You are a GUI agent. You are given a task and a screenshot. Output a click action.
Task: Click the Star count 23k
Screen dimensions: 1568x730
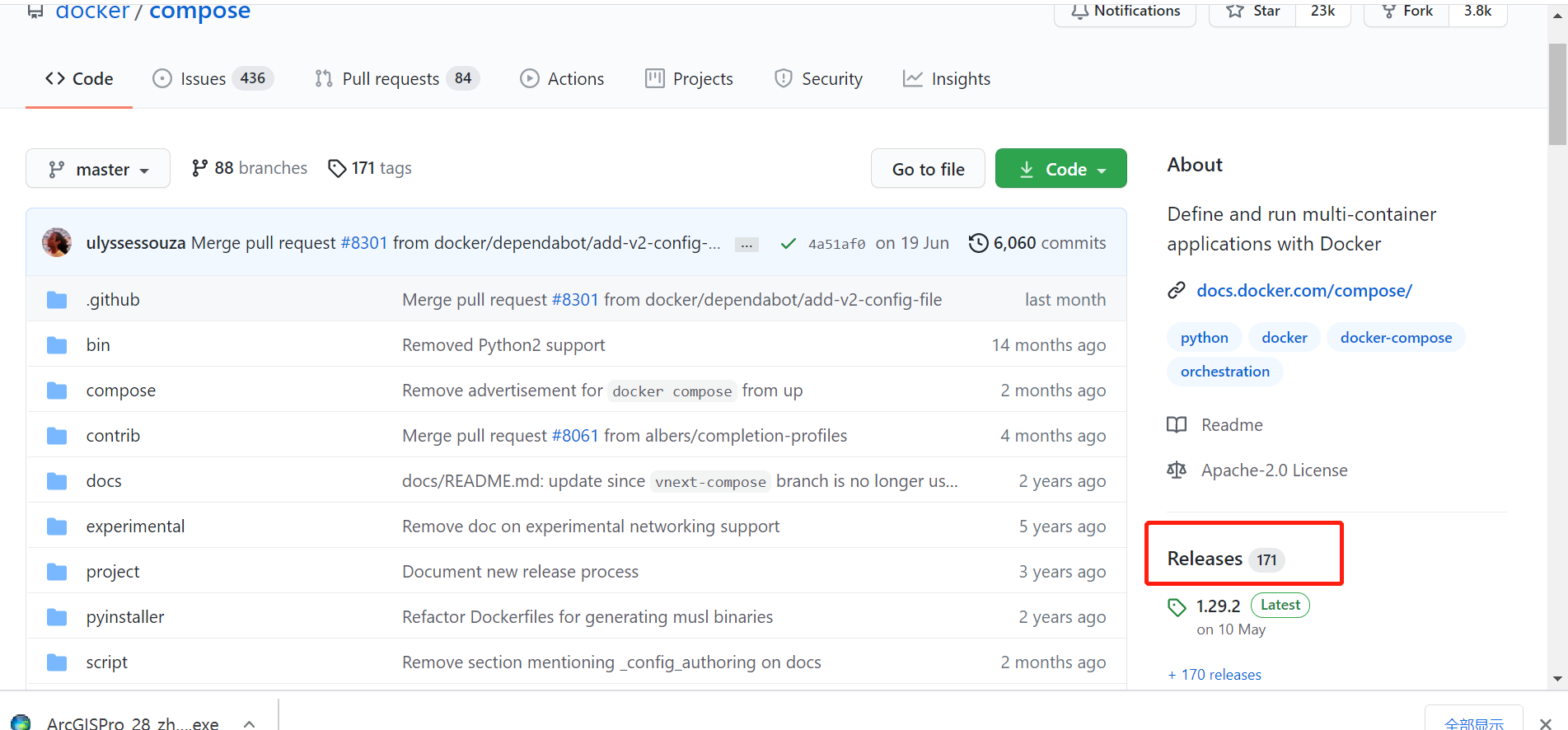(x=1323, y=12)
